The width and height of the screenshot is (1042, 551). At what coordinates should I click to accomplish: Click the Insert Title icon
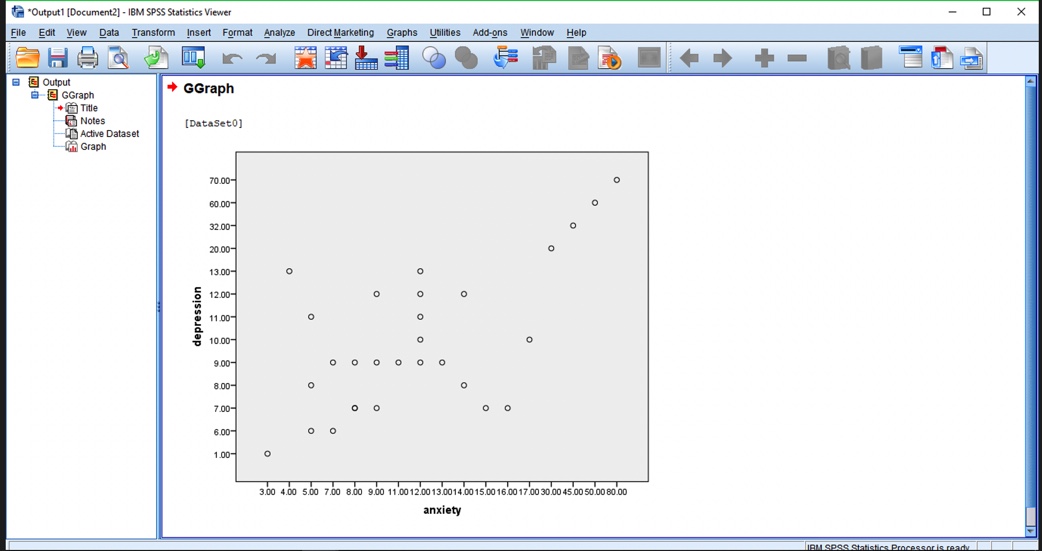[x=942, y=58]
